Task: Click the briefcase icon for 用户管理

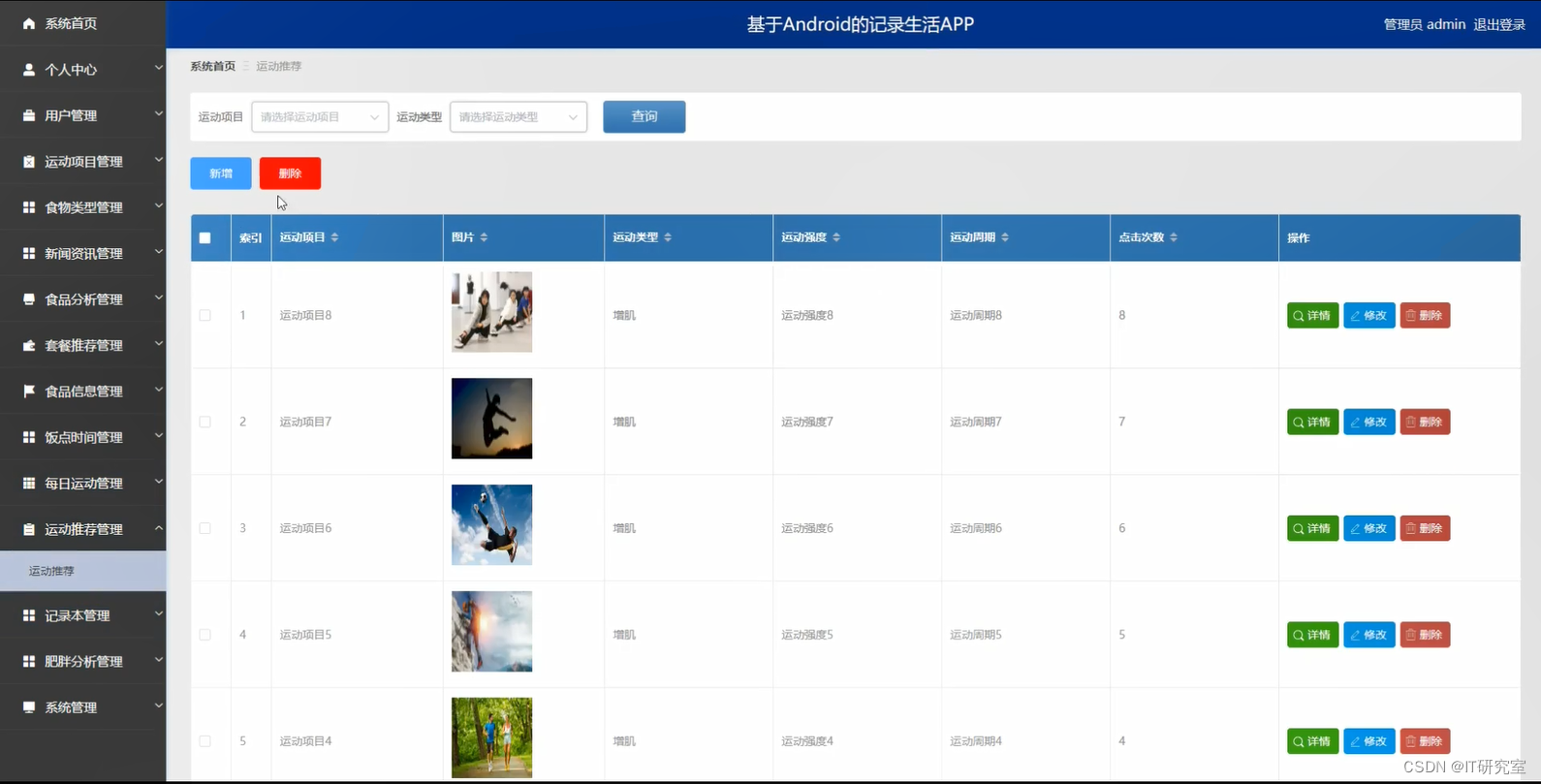Action: pyautogui.click(x=29, y=115)
